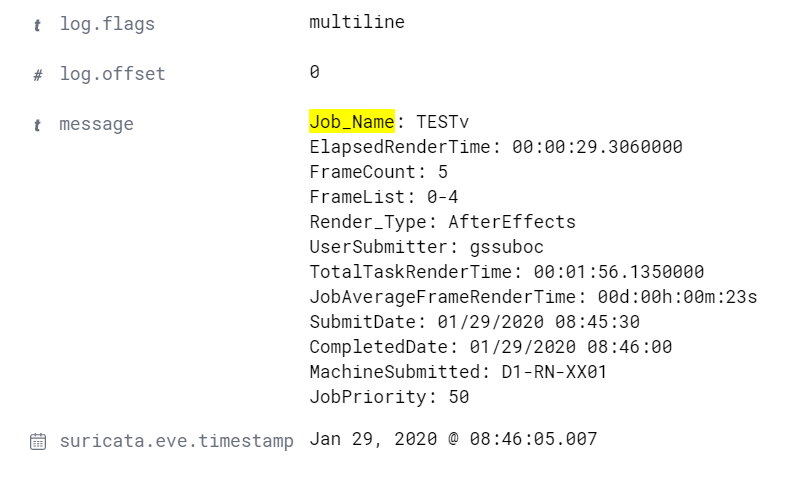Select the log.flags field name
This screenshot has height=500, width=810.
(x=107, y=24)
